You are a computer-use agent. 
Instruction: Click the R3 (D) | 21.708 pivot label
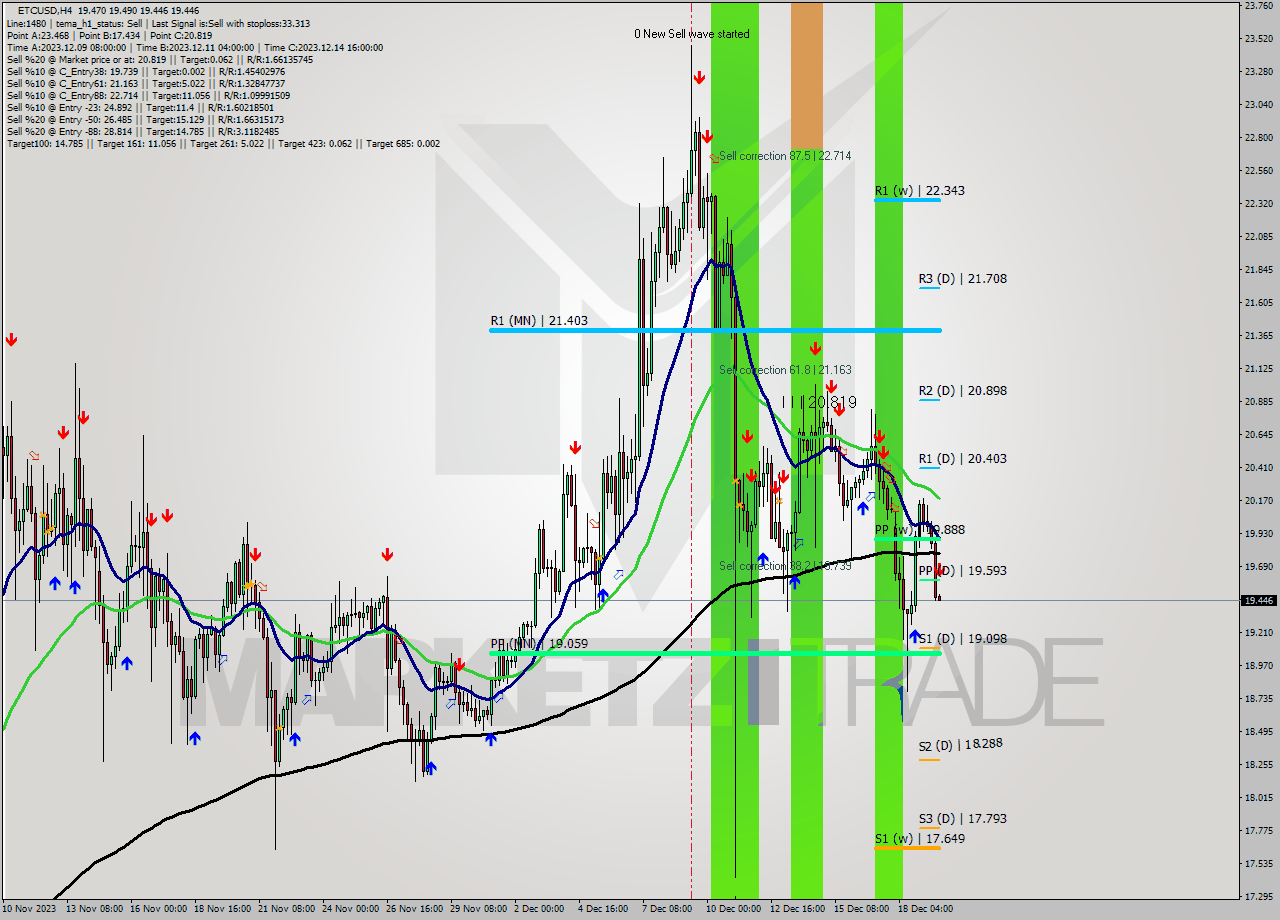[962, 279]
